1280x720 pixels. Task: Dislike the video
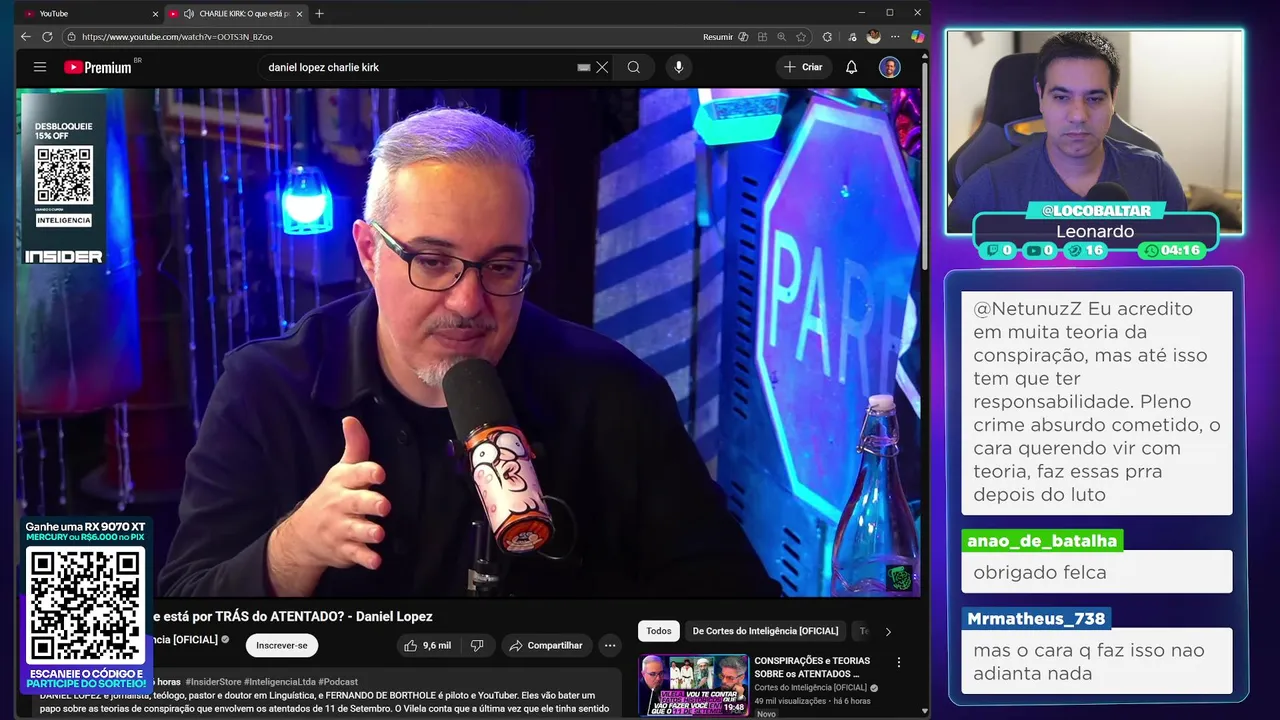[x=477, y=646]
